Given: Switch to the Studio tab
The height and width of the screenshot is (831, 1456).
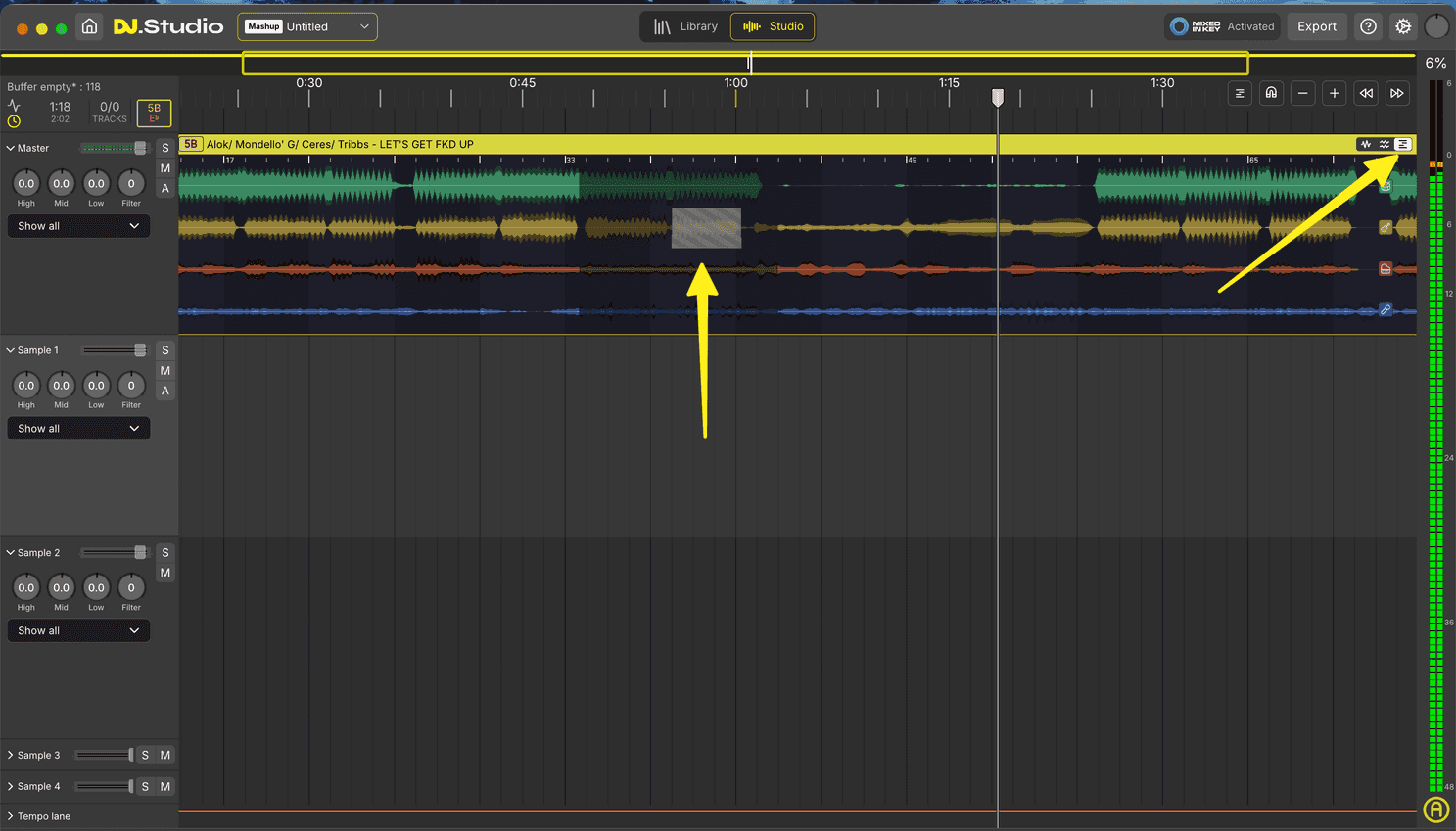Looking at the screenshot, I should 773,26.
